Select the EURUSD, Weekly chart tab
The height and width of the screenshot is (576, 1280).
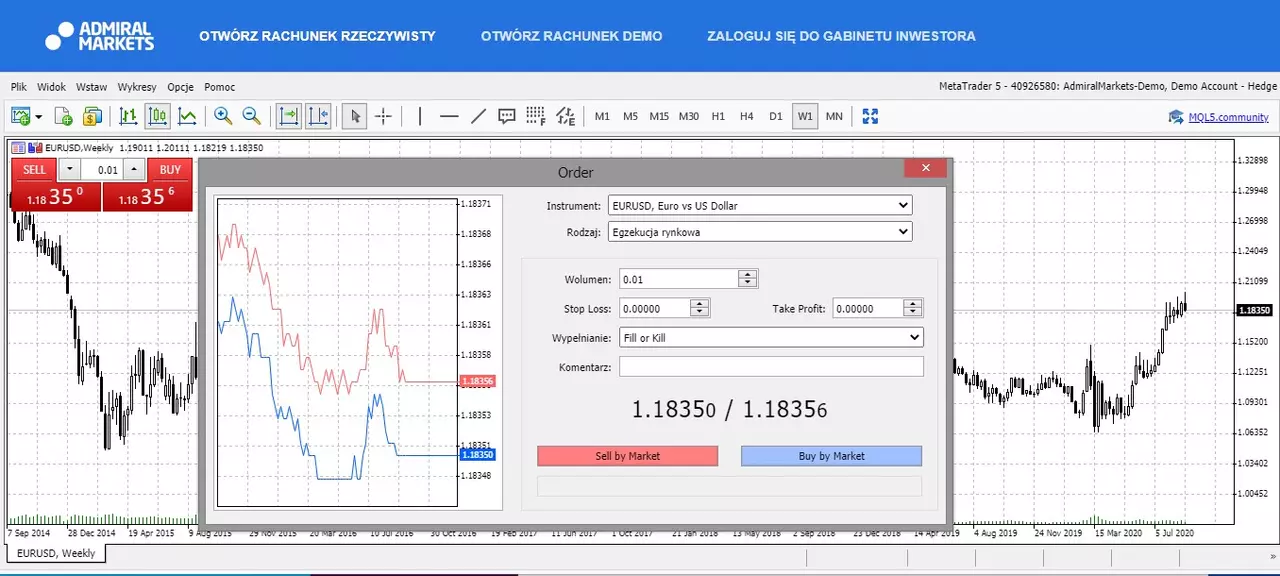[x=57, y=553]
